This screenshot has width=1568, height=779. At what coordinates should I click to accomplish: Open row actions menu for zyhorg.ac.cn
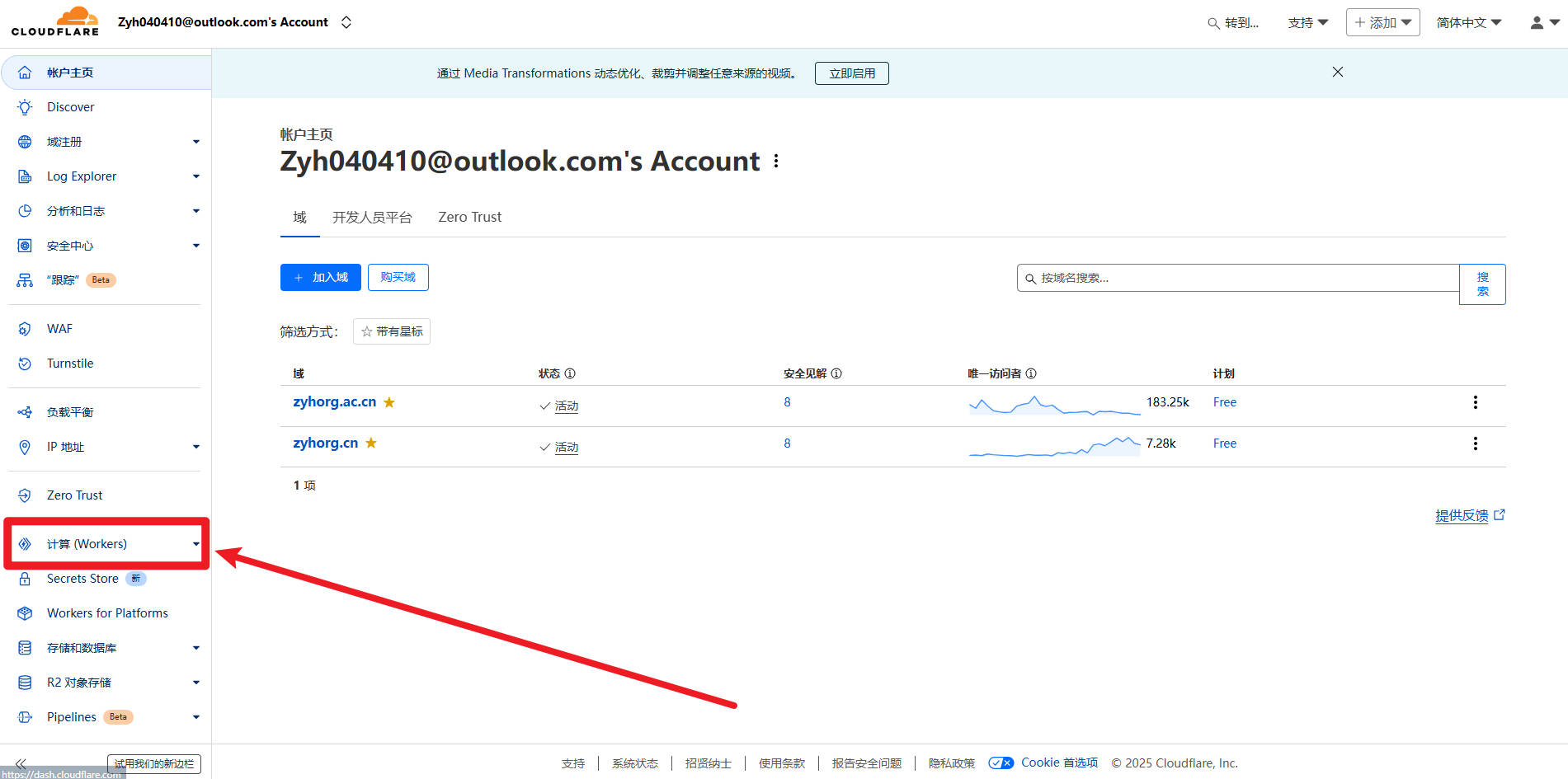[1476, 402]
